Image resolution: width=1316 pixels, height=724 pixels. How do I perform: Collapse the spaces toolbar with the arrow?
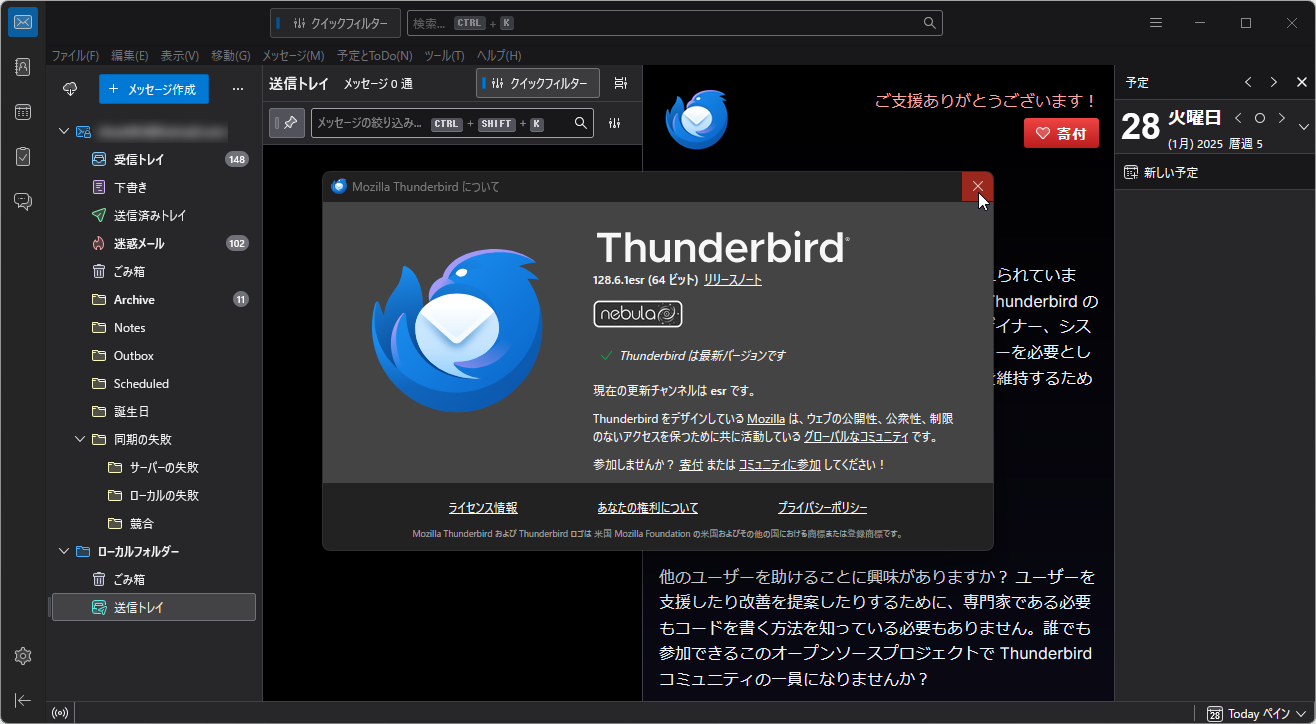click(22, 700)
